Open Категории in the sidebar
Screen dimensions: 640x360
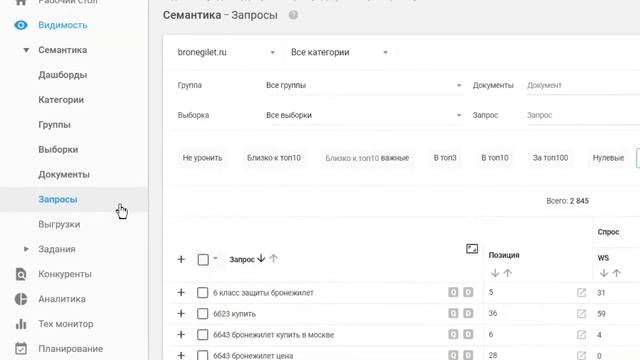click(x=61, y=100)
